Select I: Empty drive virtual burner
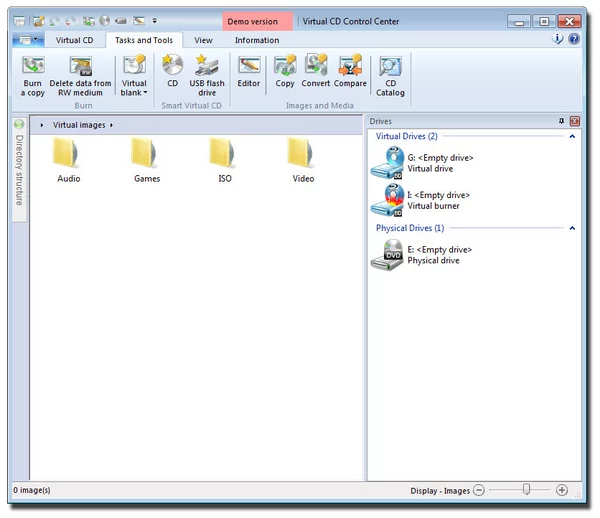Image resolution: width=600 pixels, height=518 pixels. pos(421,200)
